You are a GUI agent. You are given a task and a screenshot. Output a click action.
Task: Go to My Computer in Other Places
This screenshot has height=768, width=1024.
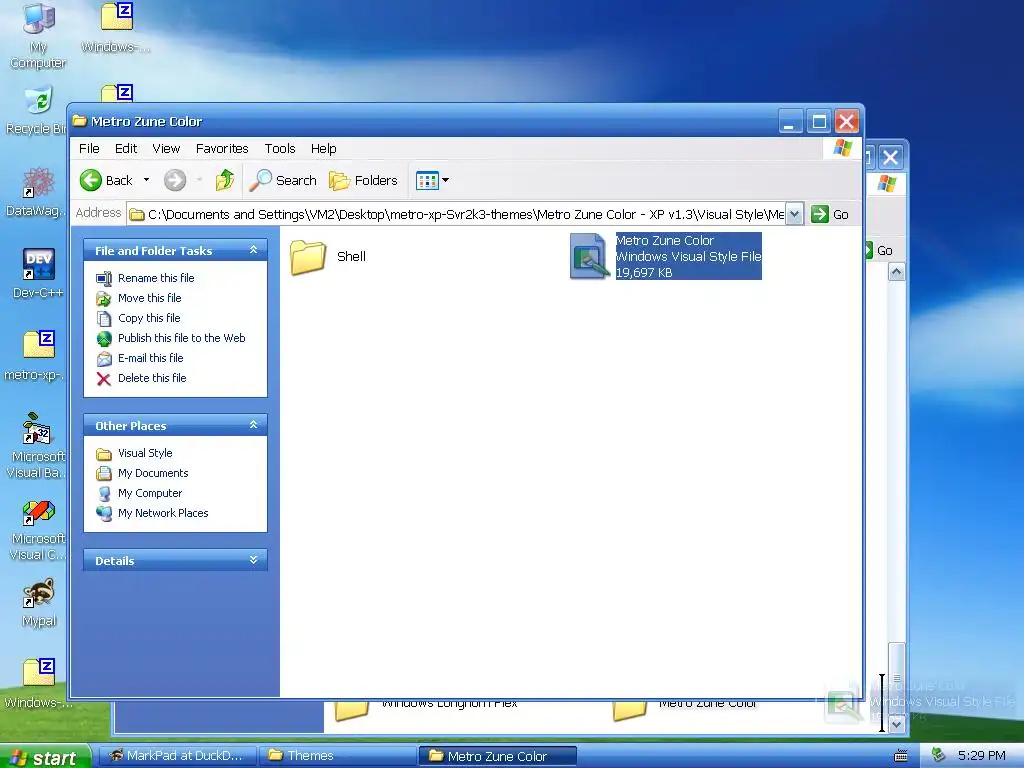pos(150,493)
